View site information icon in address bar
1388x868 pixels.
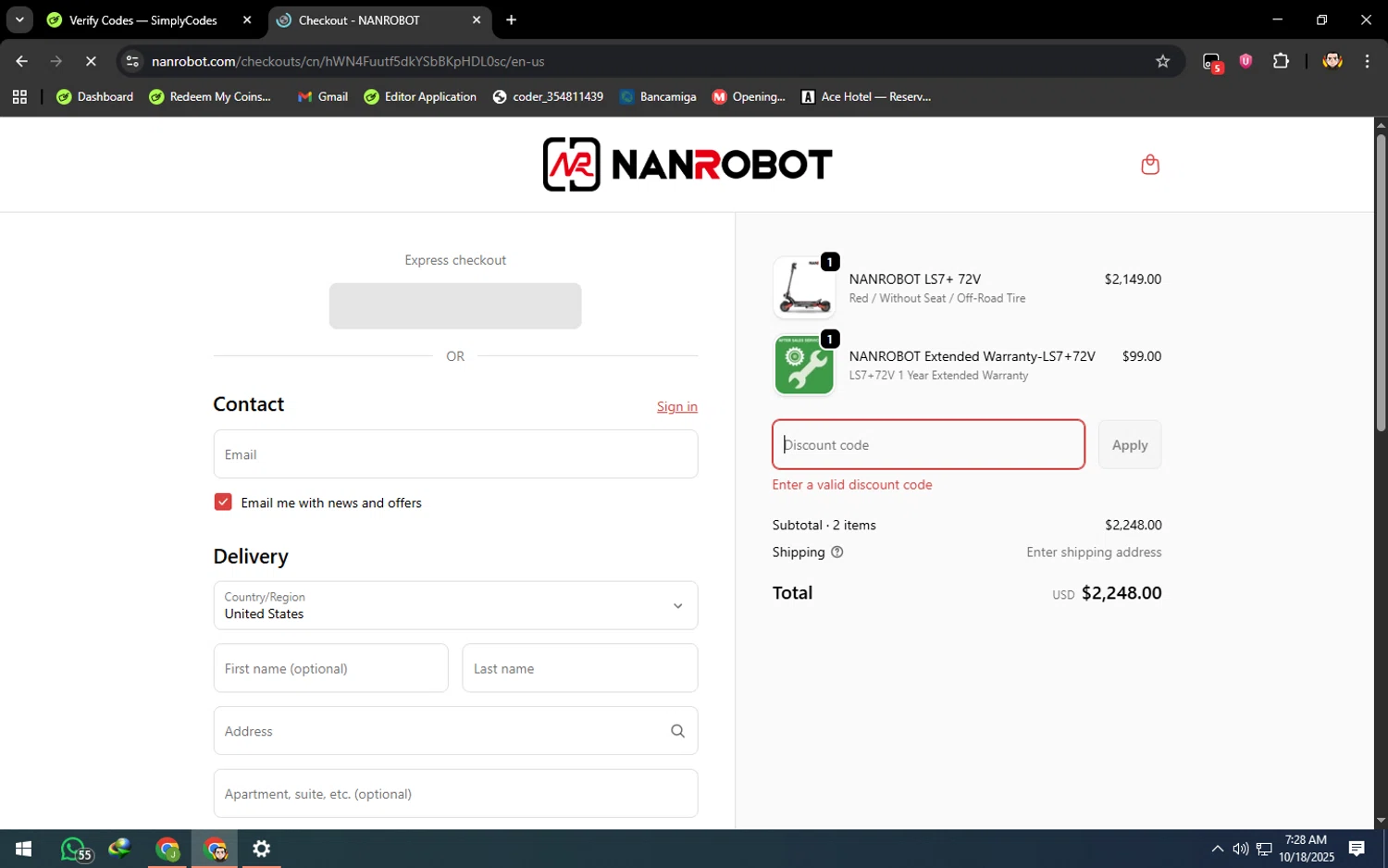coord(132,61)
